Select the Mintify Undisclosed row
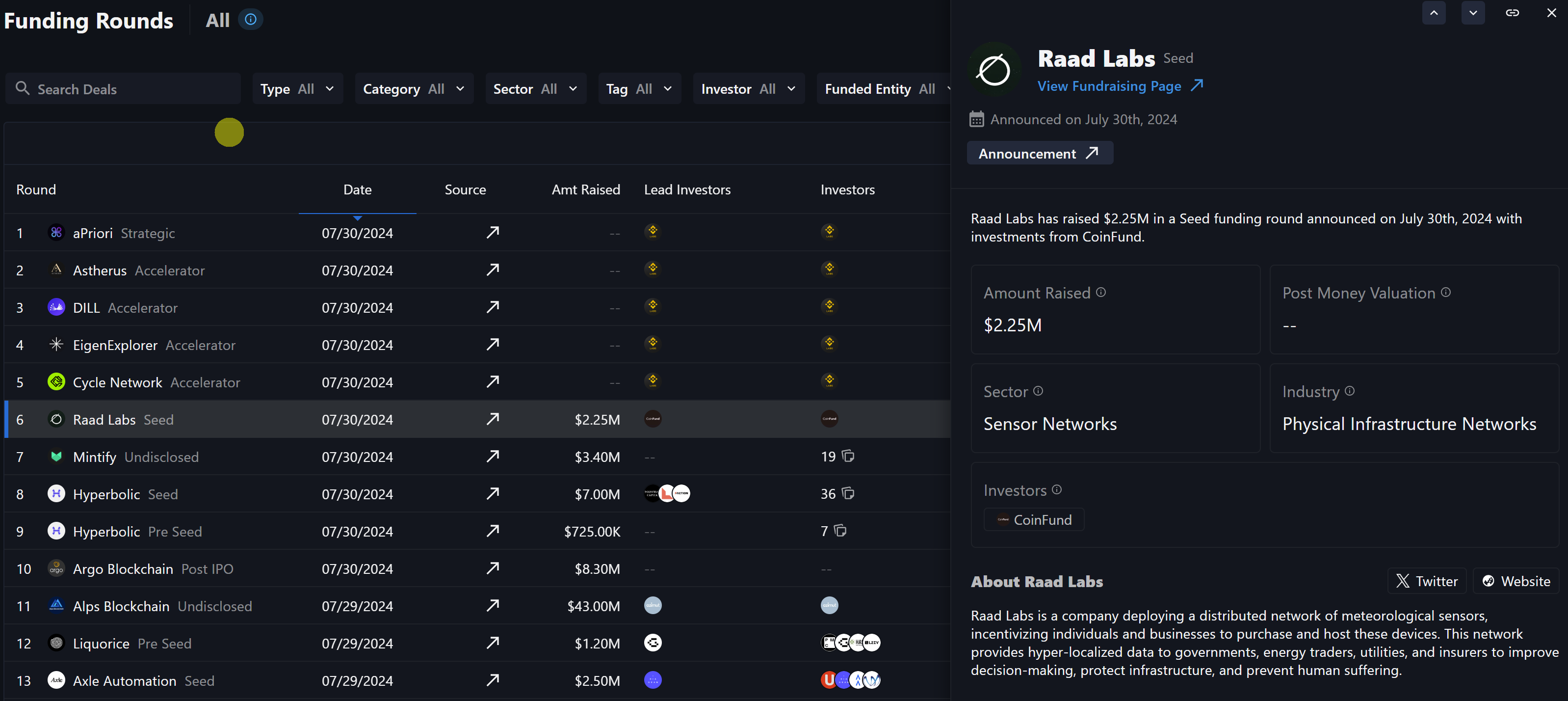Screen dimensions: 1568x701 click(x=477, y=456)
